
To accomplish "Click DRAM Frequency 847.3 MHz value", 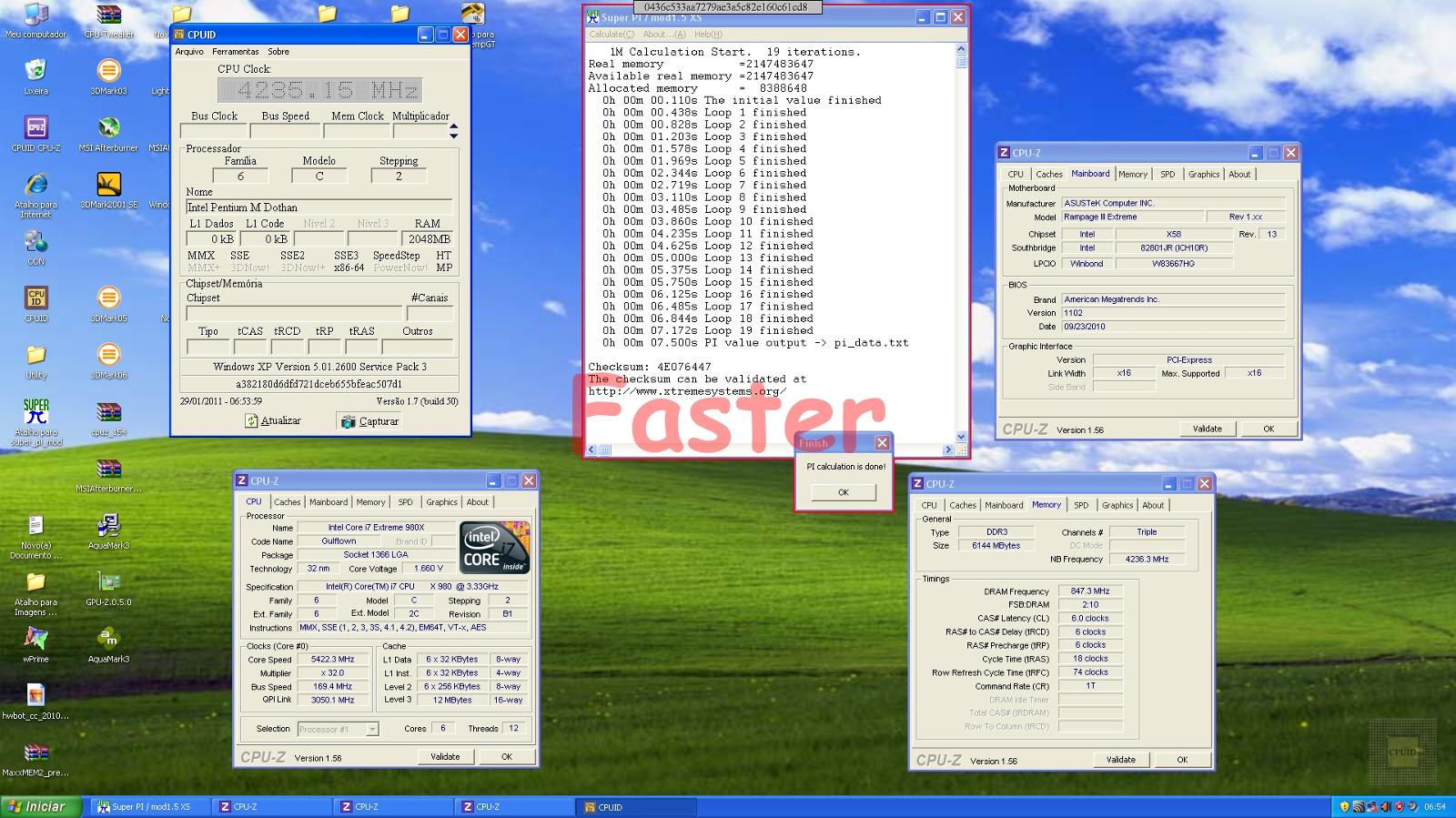I will click(x=1090, y=591).
